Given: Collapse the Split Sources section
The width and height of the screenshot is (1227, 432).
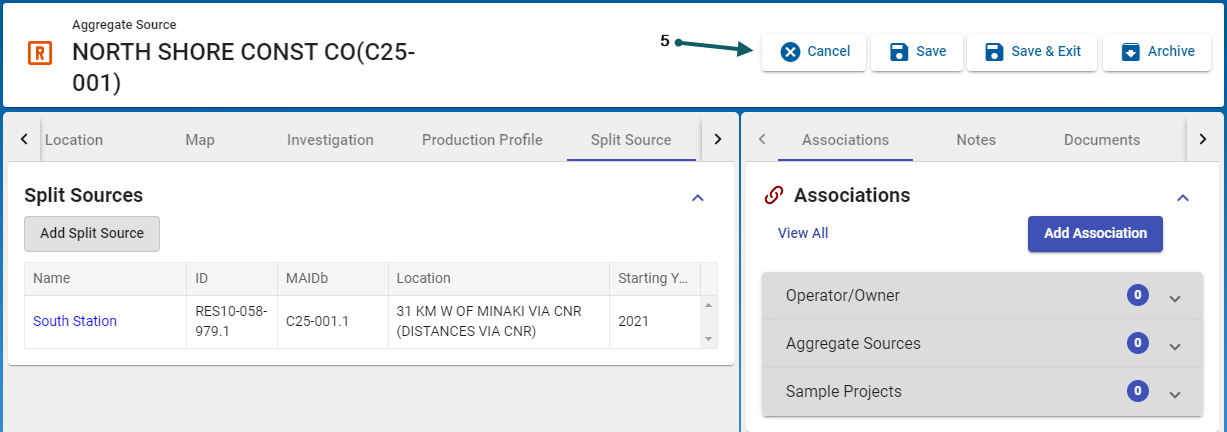Looking at the screenshot, I should [698, 197].
